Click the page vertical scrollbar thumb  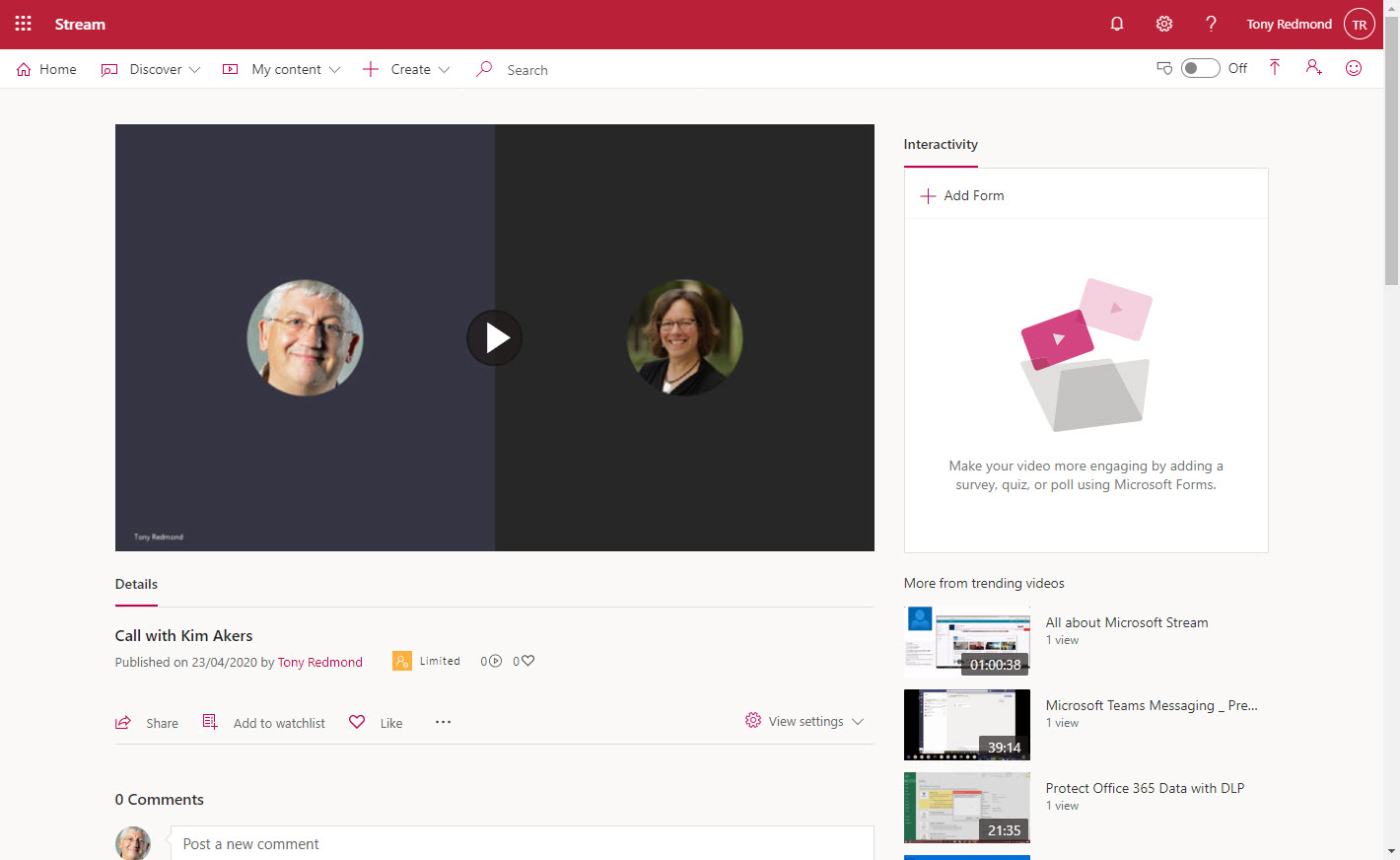click(x=1391, y=150)
